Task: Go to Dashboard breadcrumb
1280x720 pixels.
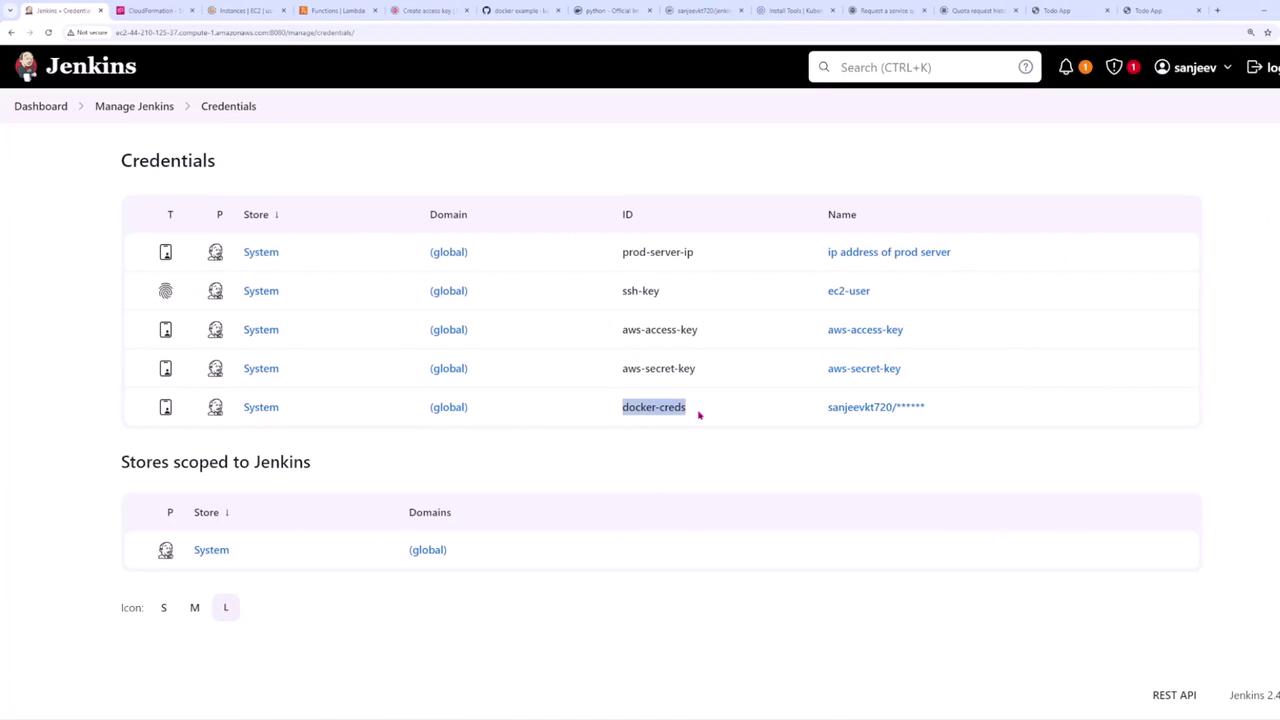Action: pos(41,106)
